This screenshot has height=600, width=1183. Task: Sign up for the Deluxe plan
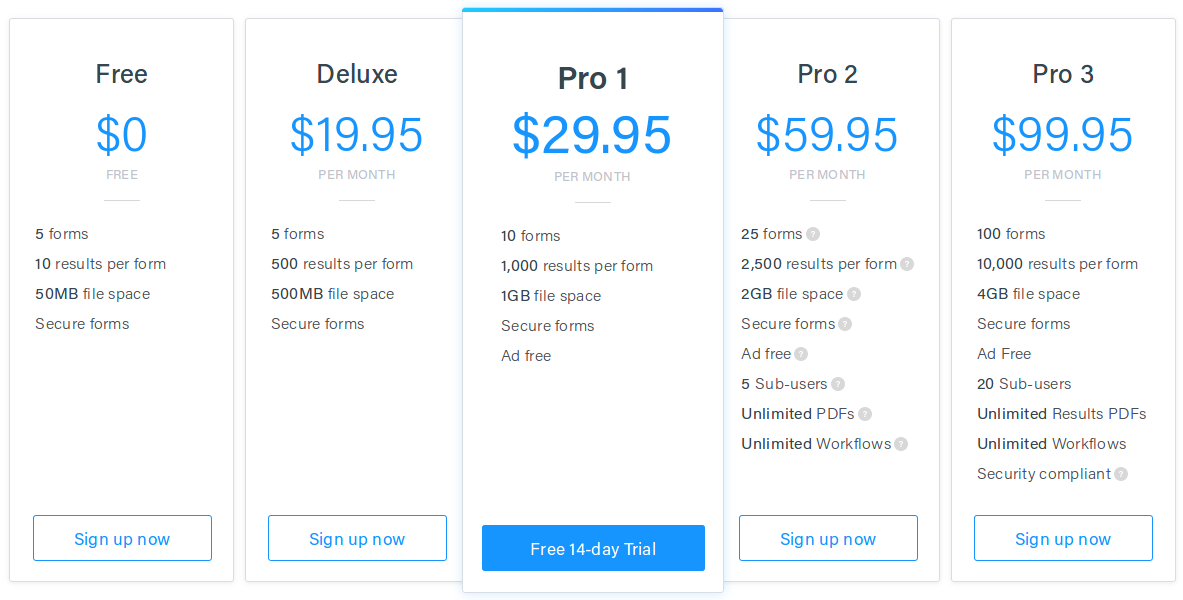[357, 538]
